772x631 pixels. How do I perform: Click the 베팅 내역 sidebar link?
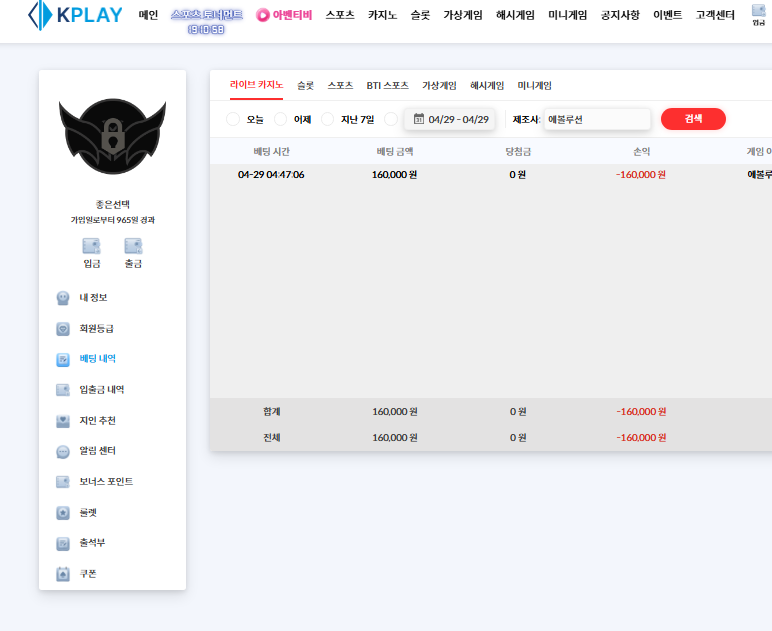point(97,359)
